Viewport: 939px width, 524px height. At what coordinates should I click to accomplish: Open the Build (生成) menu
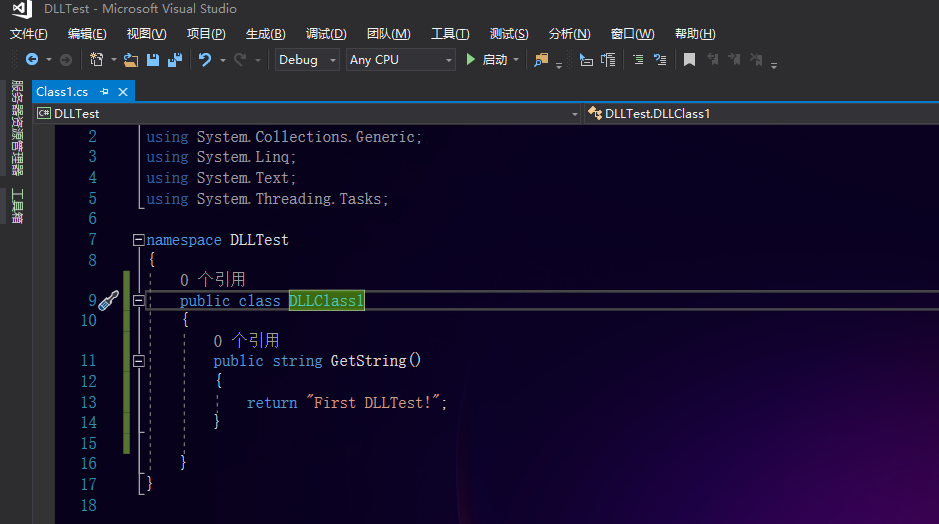[x=265, y=34]
